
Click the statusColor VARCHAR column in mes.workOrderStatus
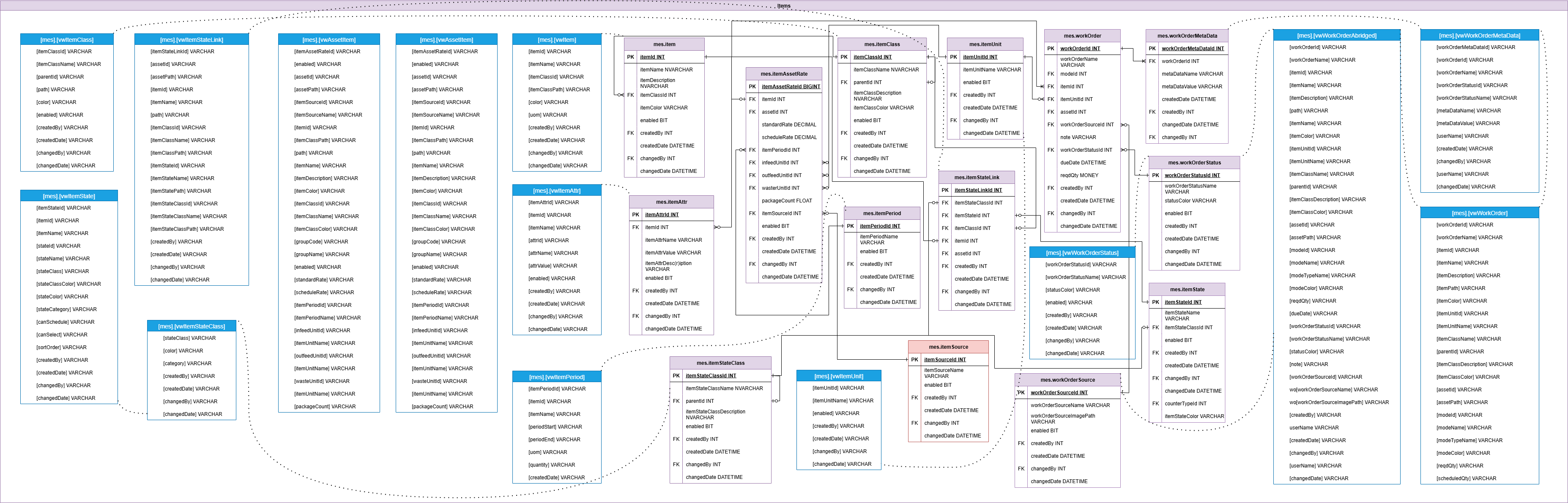click(1194, 201)
